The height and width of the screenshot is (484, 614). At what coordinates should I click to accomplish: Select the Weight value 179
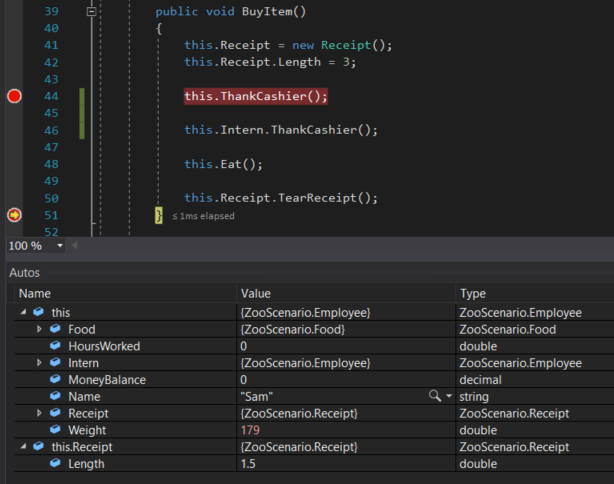[252, 430]
